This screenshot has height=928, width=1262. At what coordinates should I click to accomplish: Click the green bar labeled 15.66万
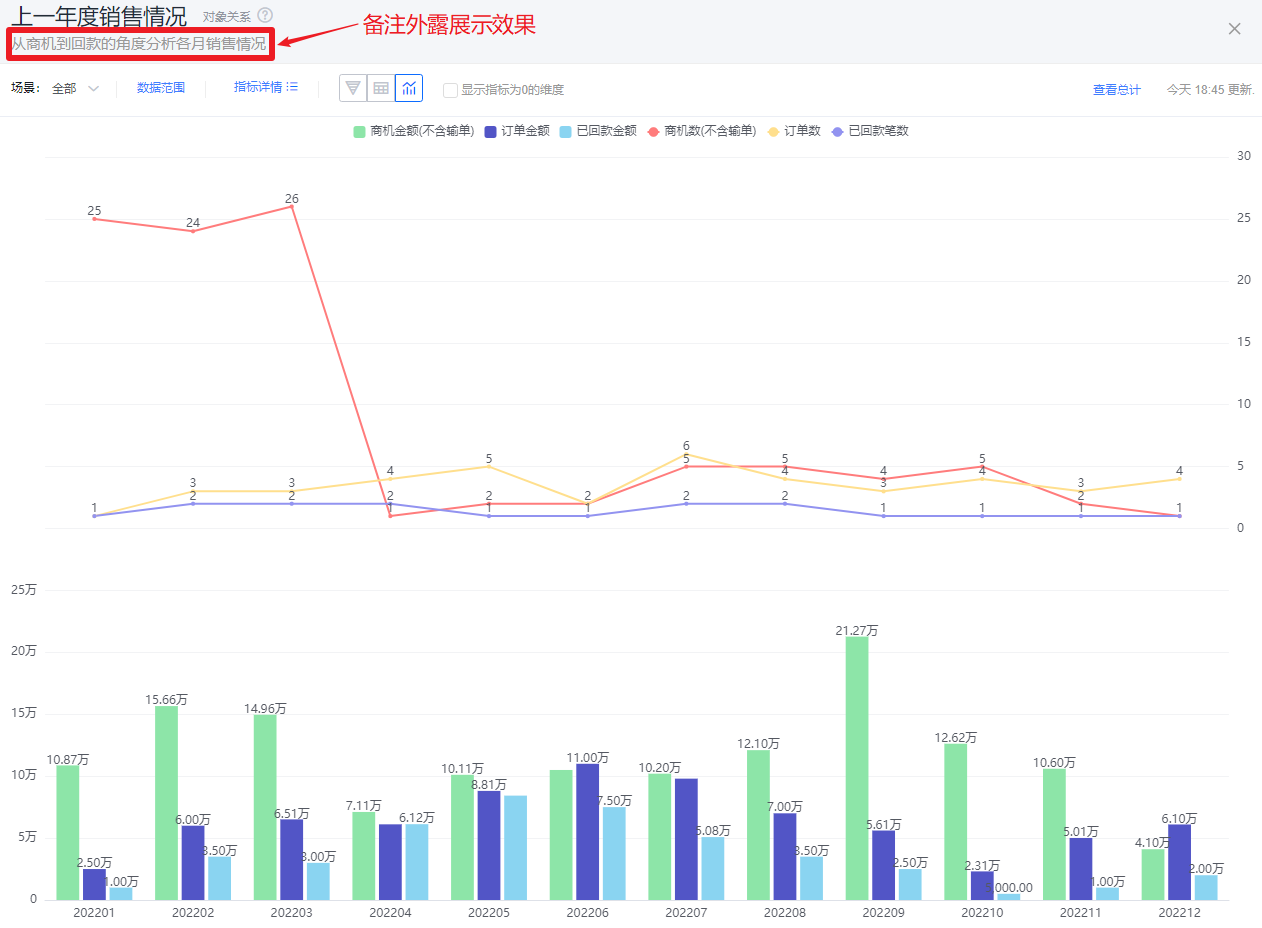pyautogui.click(x=167, y=803)
